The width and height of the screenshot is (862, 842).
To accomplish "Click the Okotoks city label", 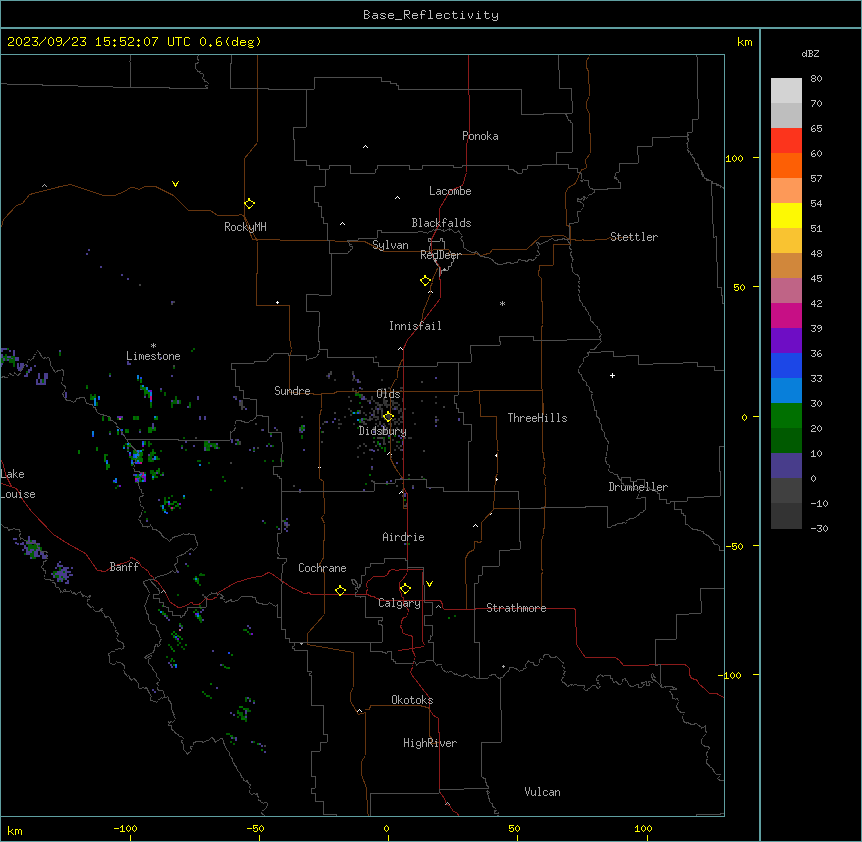I will pyautogui.click(x=412, y=700).
